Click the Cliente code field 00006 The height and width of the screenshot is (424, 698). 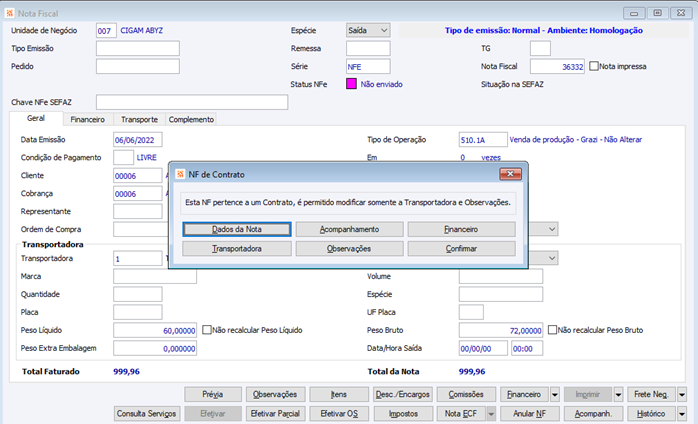138,175
